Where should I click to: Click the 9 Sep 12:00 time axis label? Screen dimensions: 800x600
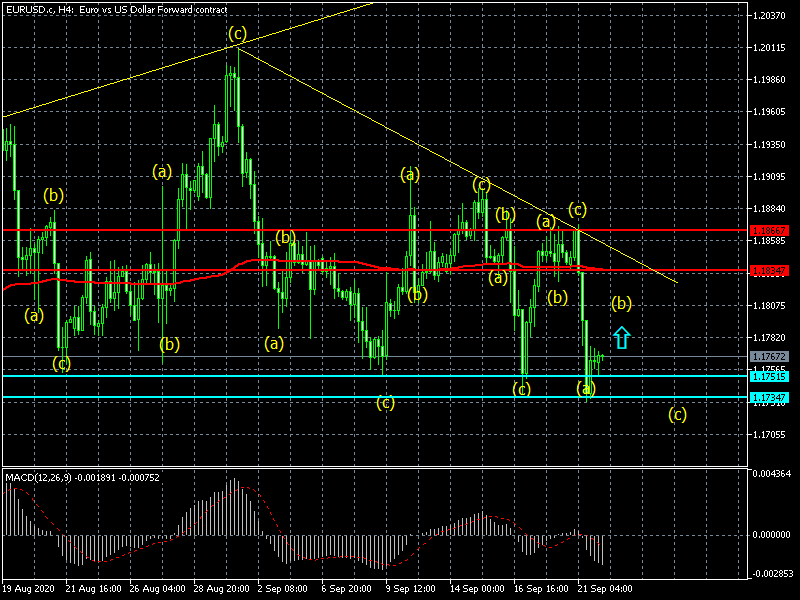410,590
